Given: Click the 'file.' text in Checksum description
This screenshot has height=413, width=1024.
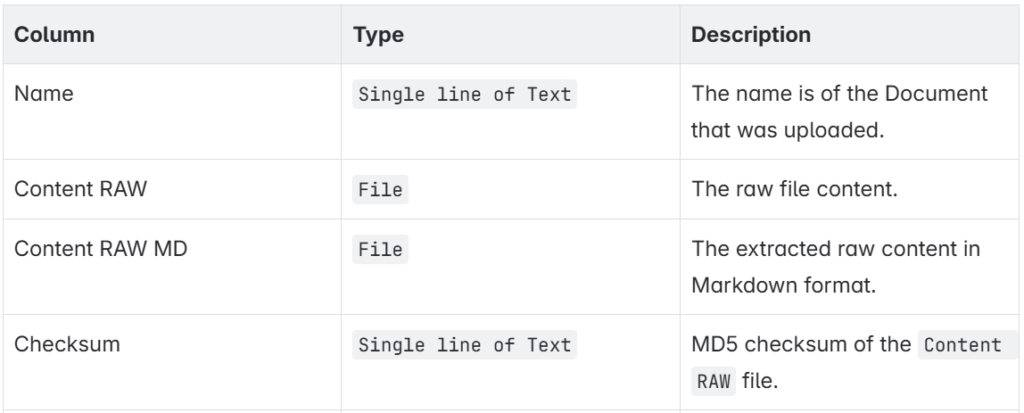Looking at the screenshot, I should (x=760, y=381).
